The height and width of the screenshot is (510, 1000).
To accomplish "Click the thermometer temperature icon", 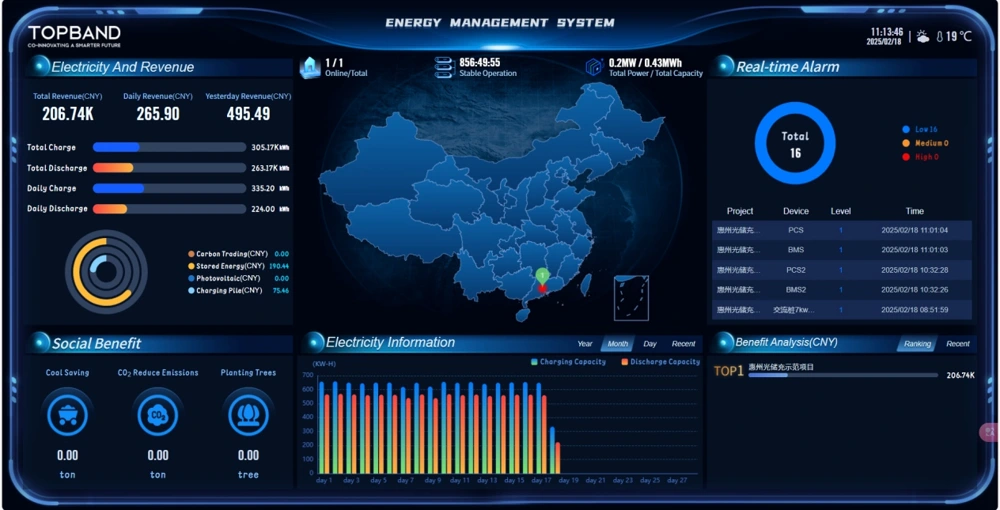I will [939, 36].
